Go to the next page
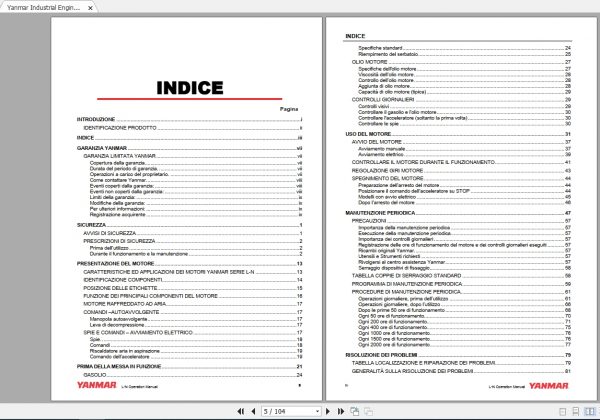Image resolution: width=600 pixels, height=420 pixels. tap(328, 411)
